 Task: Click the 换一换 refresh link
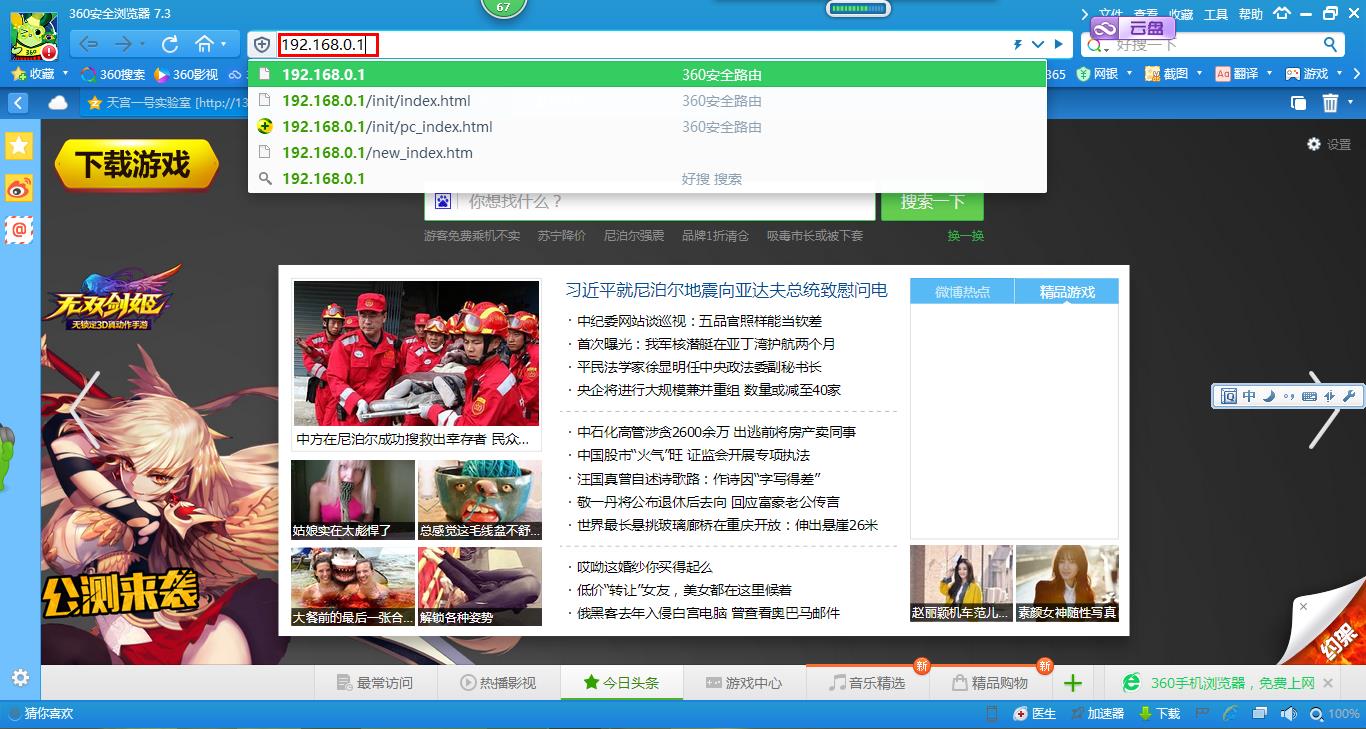click(966, 236)
